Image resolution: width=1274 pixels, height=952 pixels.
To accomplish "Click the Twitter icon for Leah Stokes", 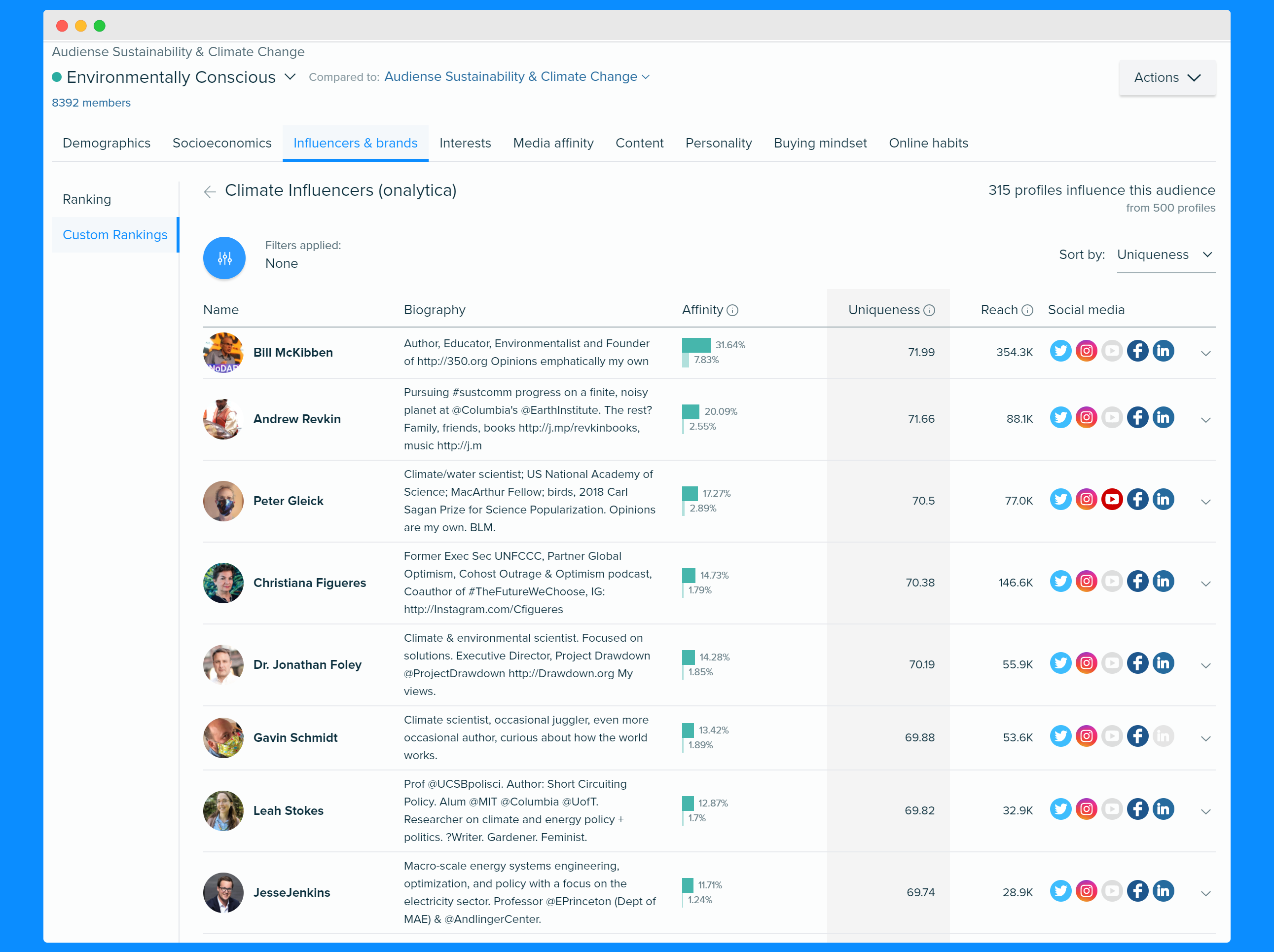I will click(x=1060, y=810).
